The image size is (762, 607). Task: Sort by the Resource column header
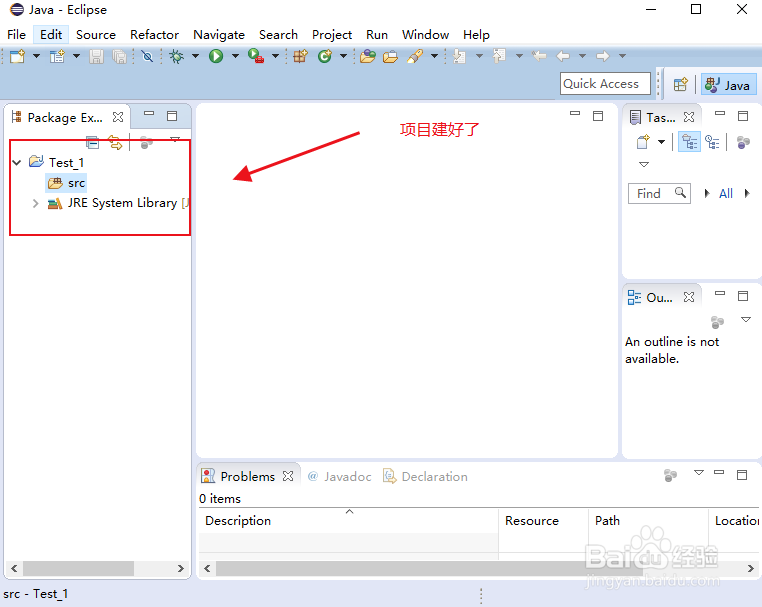pyautogui.click(x=543, y=520)
